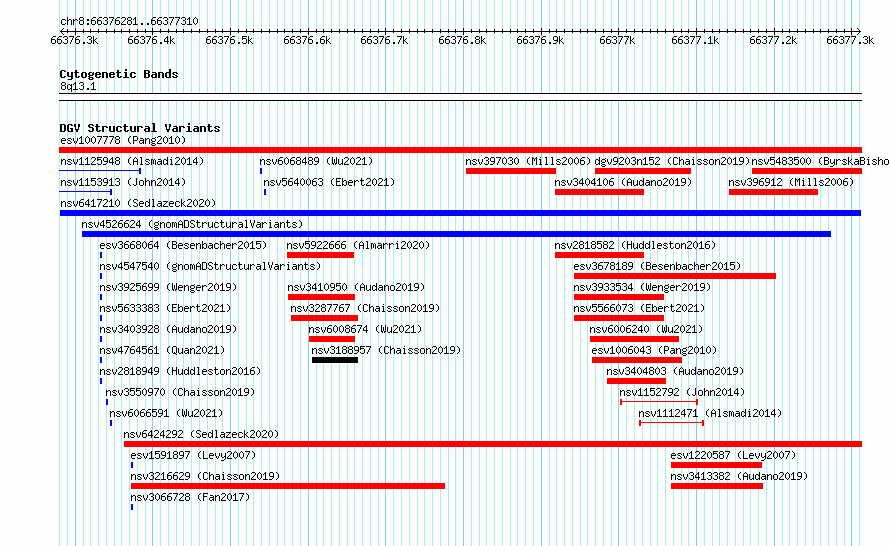890x546 pixels.
Task: Open nsv396912 (Mills2006) label
Action: [x=791, y=182]
